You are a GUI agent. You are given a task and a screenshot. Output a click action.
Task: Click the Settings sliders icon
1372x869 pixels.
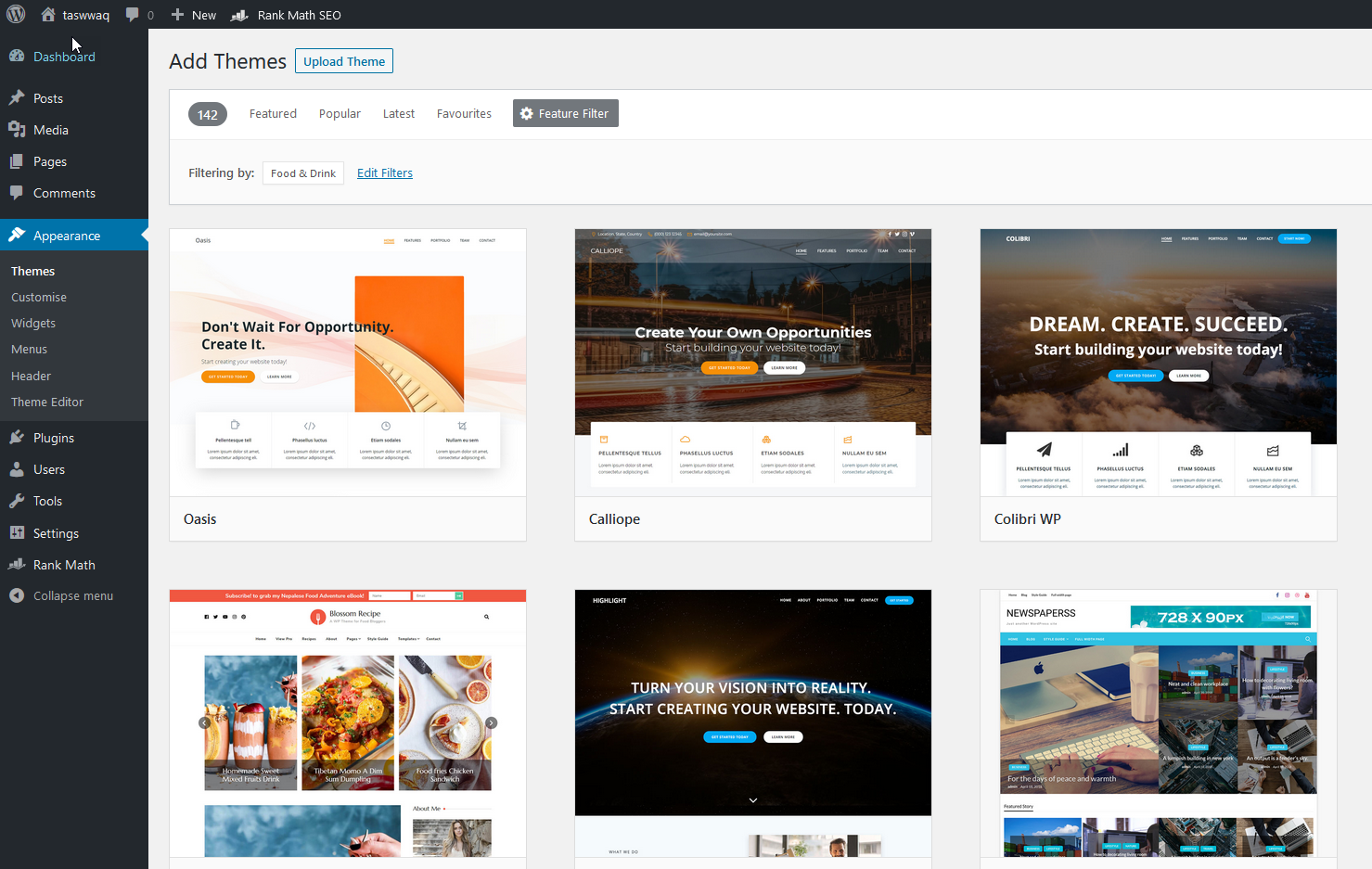coord(17,532)
